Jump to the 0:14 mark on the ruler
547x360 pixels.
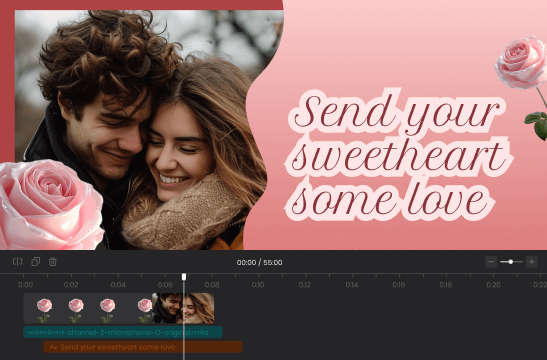click(352, 285)
